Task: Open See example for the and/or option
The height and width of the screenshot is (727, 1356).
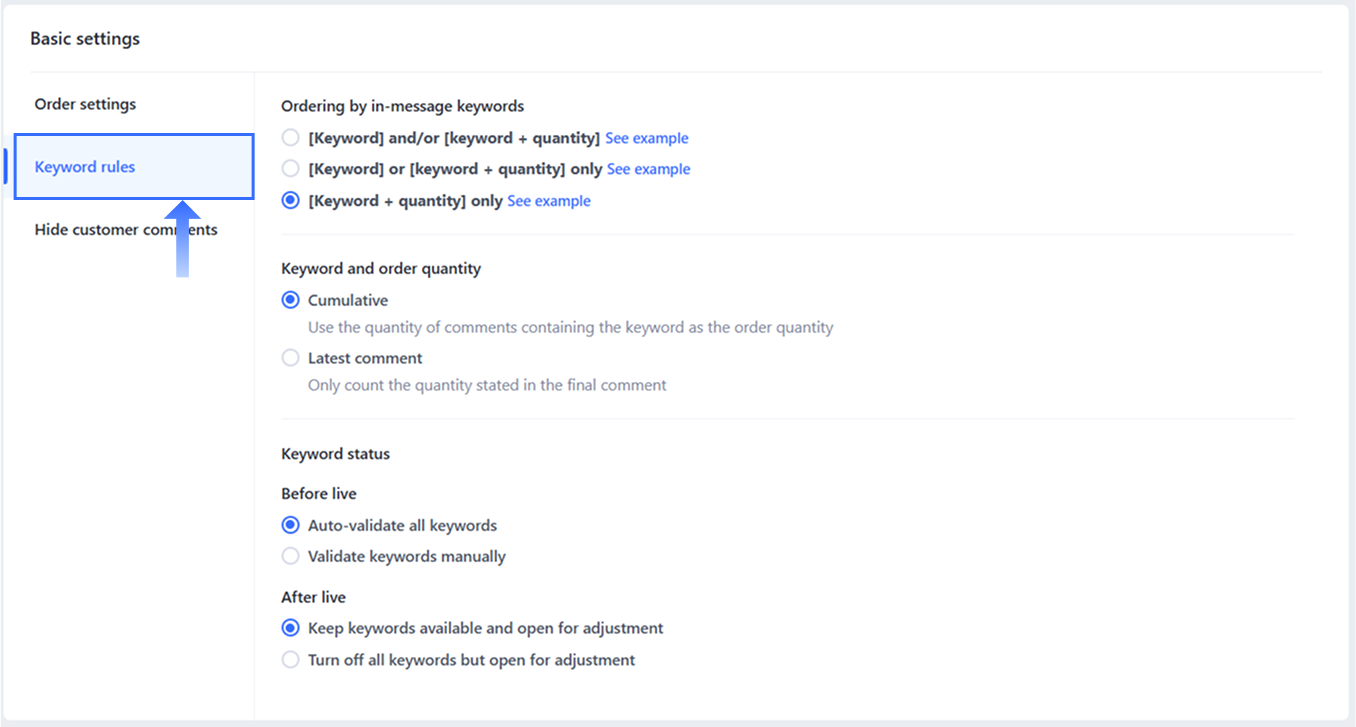Action: click(647, 138)
